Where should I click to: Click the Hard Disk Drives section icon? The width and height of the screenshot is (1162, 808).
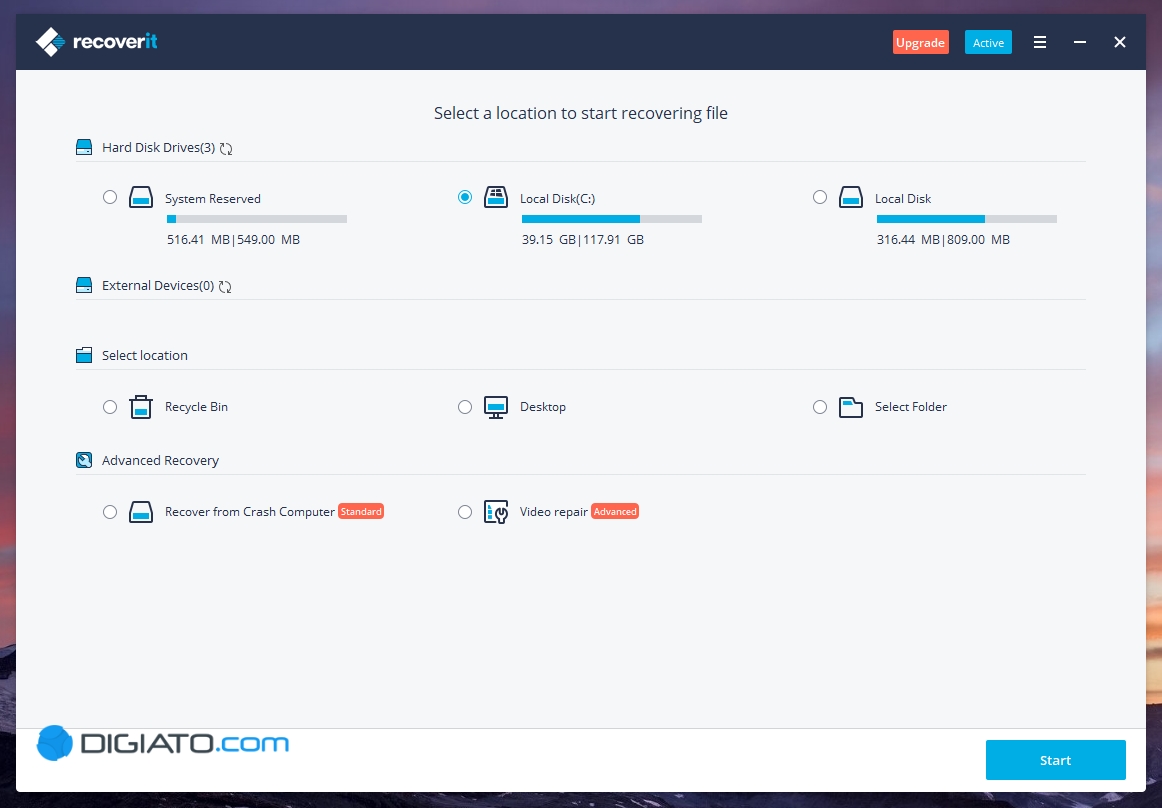[x=84, y=148]
